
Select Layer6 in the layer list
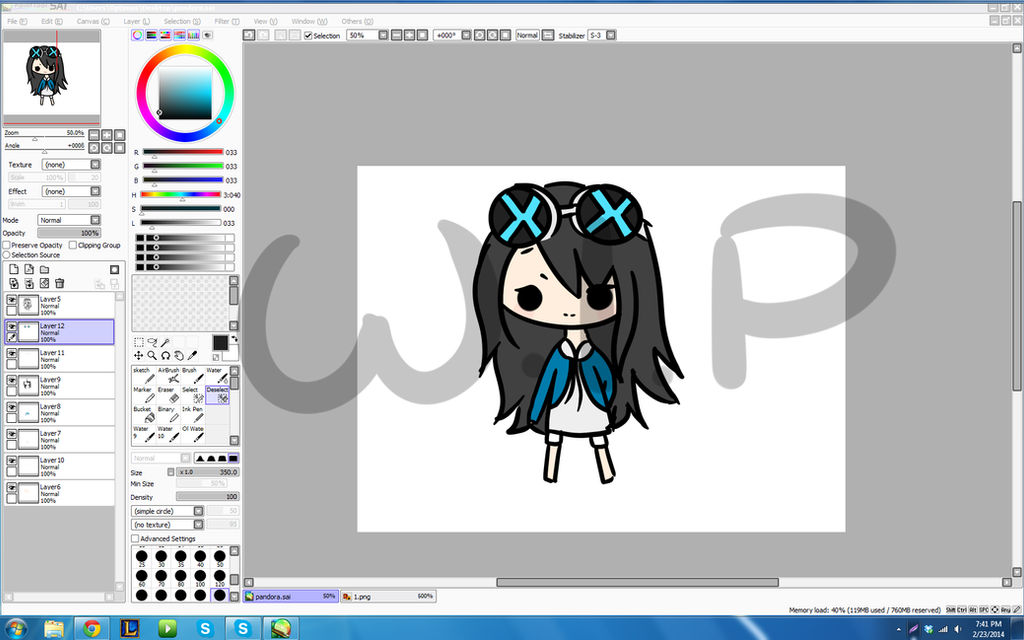coord(59,493)
